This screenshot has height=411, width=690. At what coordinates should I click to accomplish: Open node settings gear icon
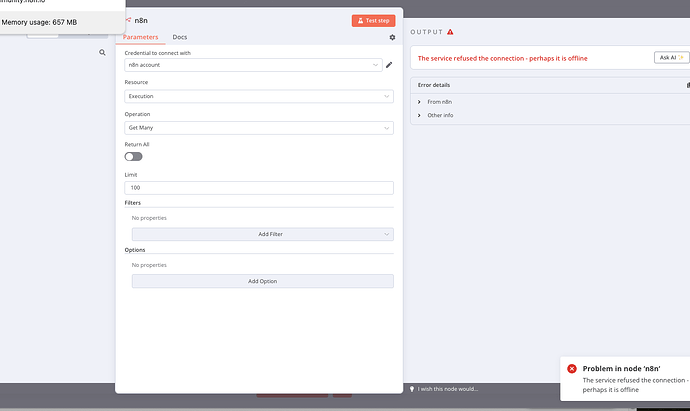pos(392,37)
